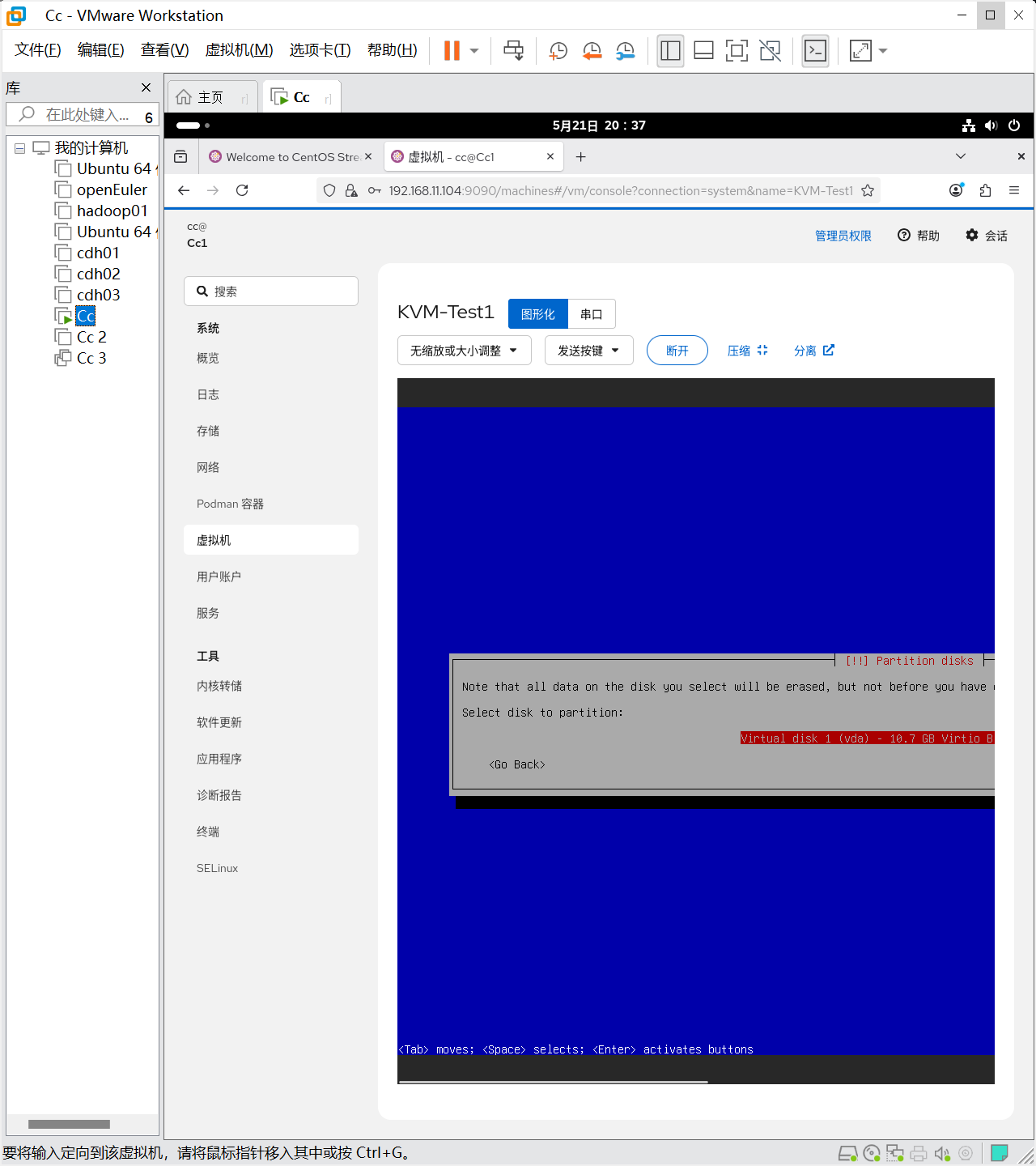
Task: Toggle the library sidebar view
Action: click(x=670, y=51)
